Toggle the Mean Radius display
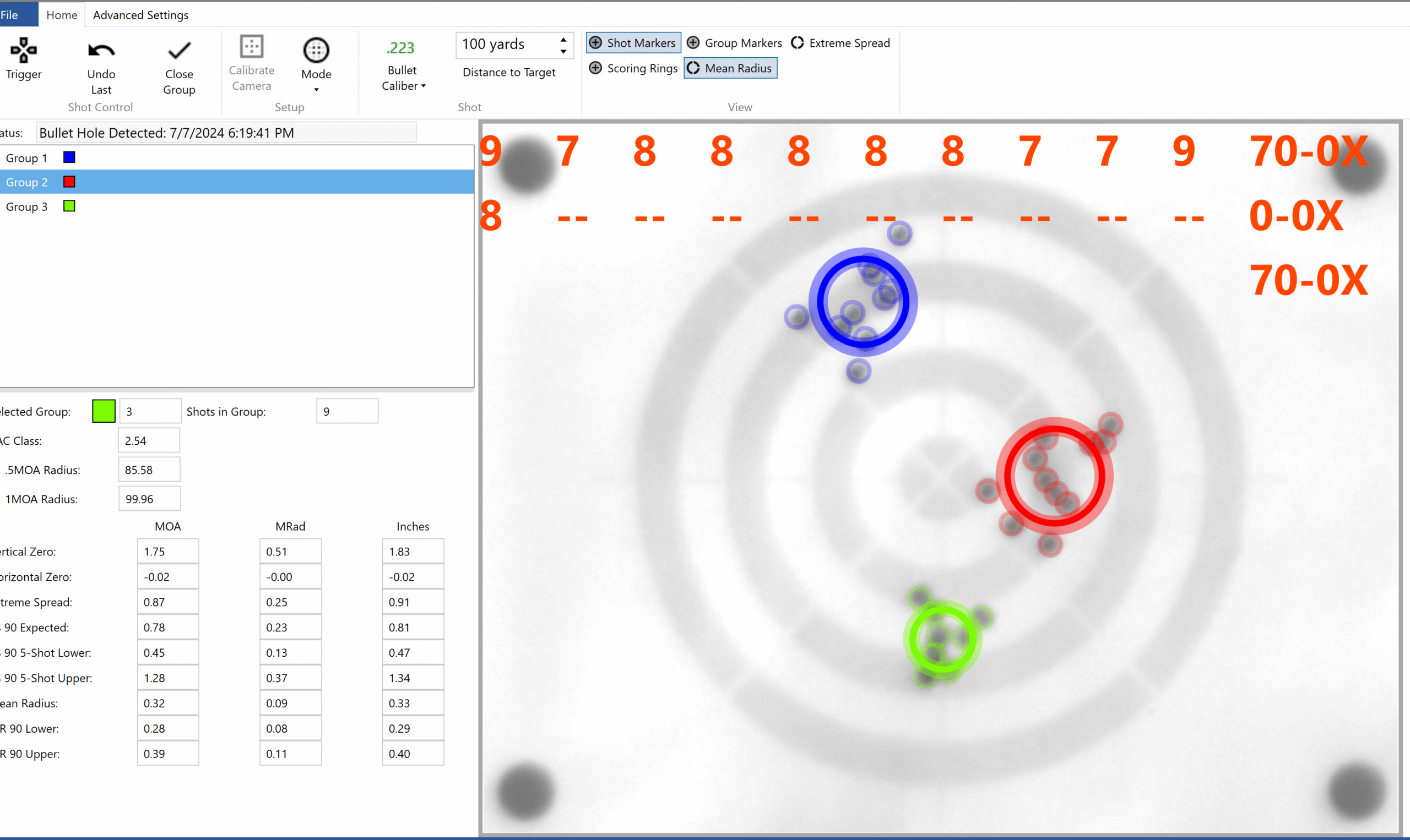This screenshot has width=1410, height=840. pyautogui.click(x=730, y=68)
